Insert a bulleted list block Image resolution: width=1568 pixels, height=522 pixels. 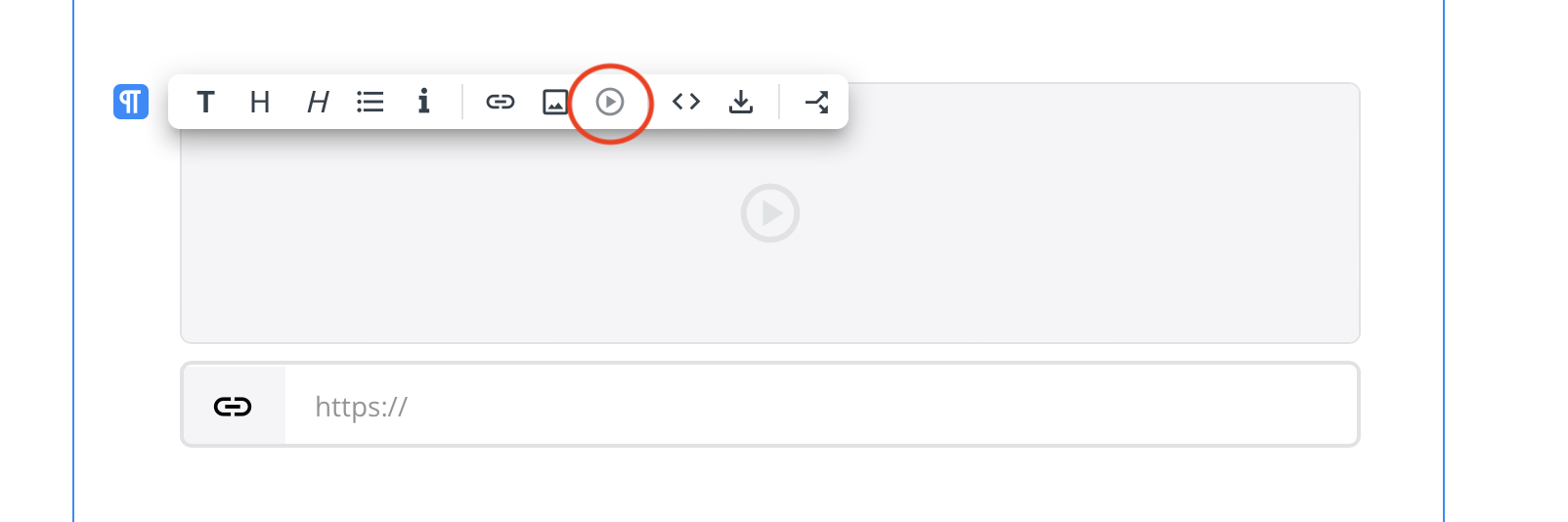point(370,102)
